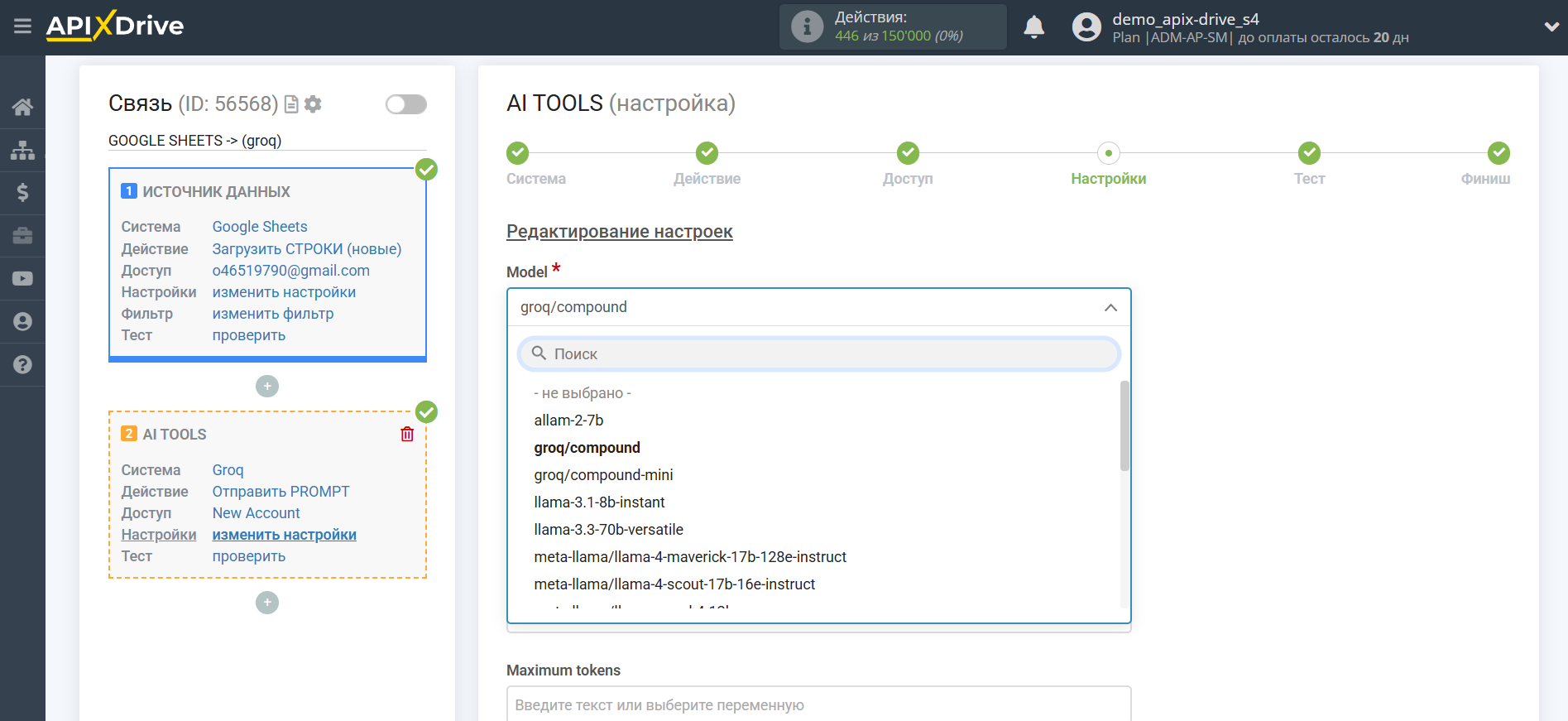Select llama-3.3-70b-versatile from model list
Viewport: 1568px width, 721px height.
608,530
